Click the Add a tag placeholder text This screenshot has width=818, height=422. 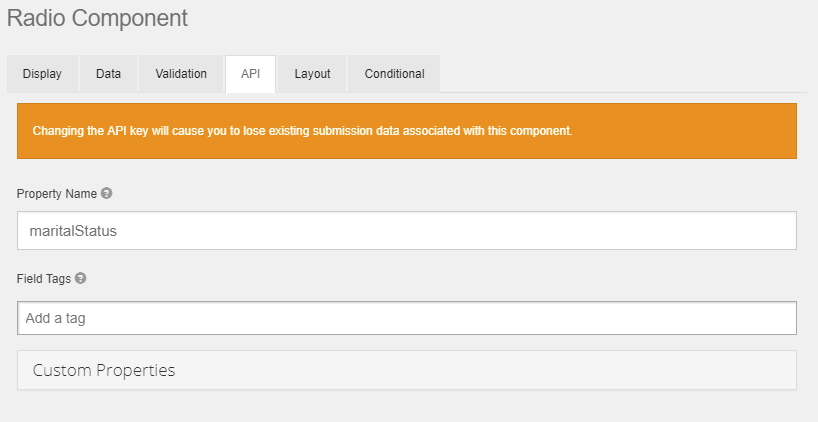65,318
